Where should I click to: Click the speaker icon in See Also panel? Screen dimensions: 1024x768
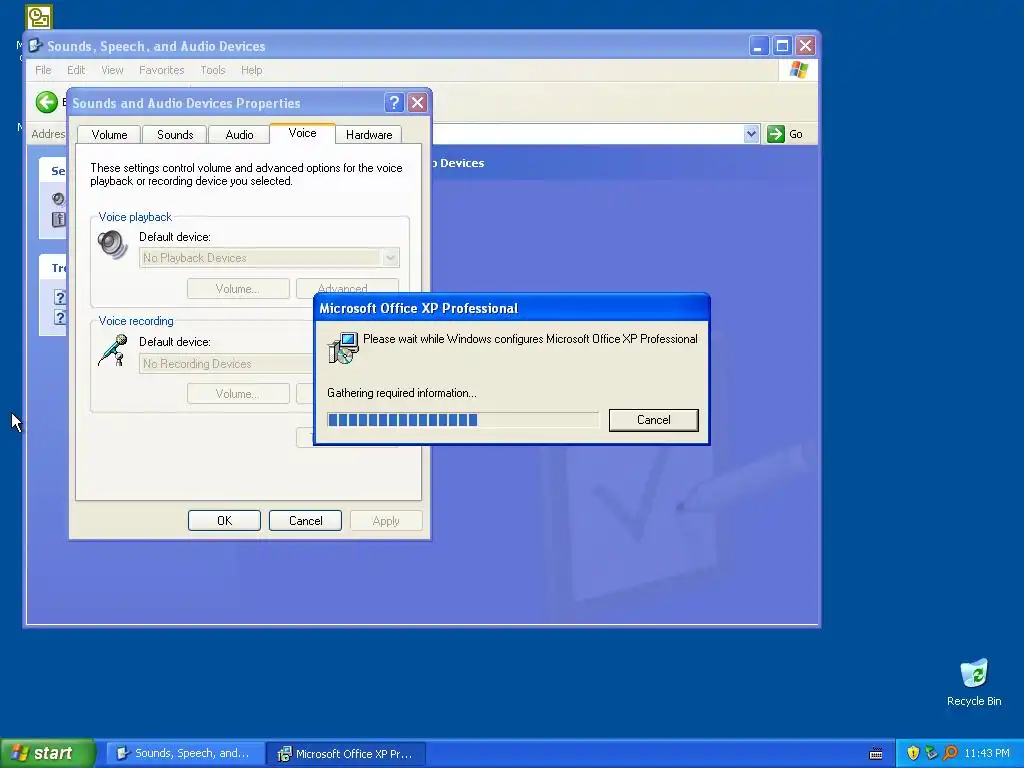click(x=58, y=199)
